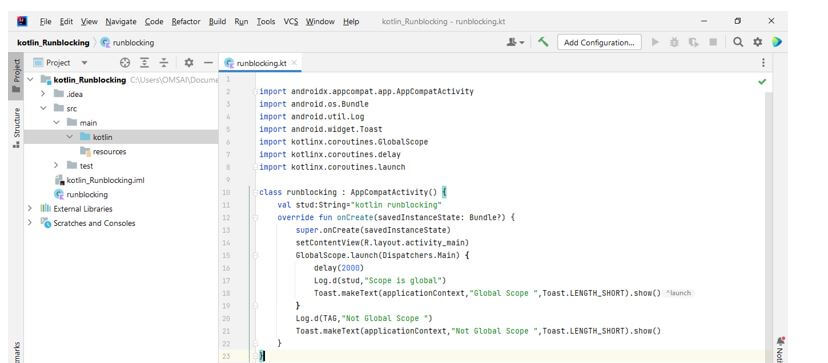Hide the Project panel minus icon
Image resolution: width=828 pixels, height=363 pixels.
point(208,63)
